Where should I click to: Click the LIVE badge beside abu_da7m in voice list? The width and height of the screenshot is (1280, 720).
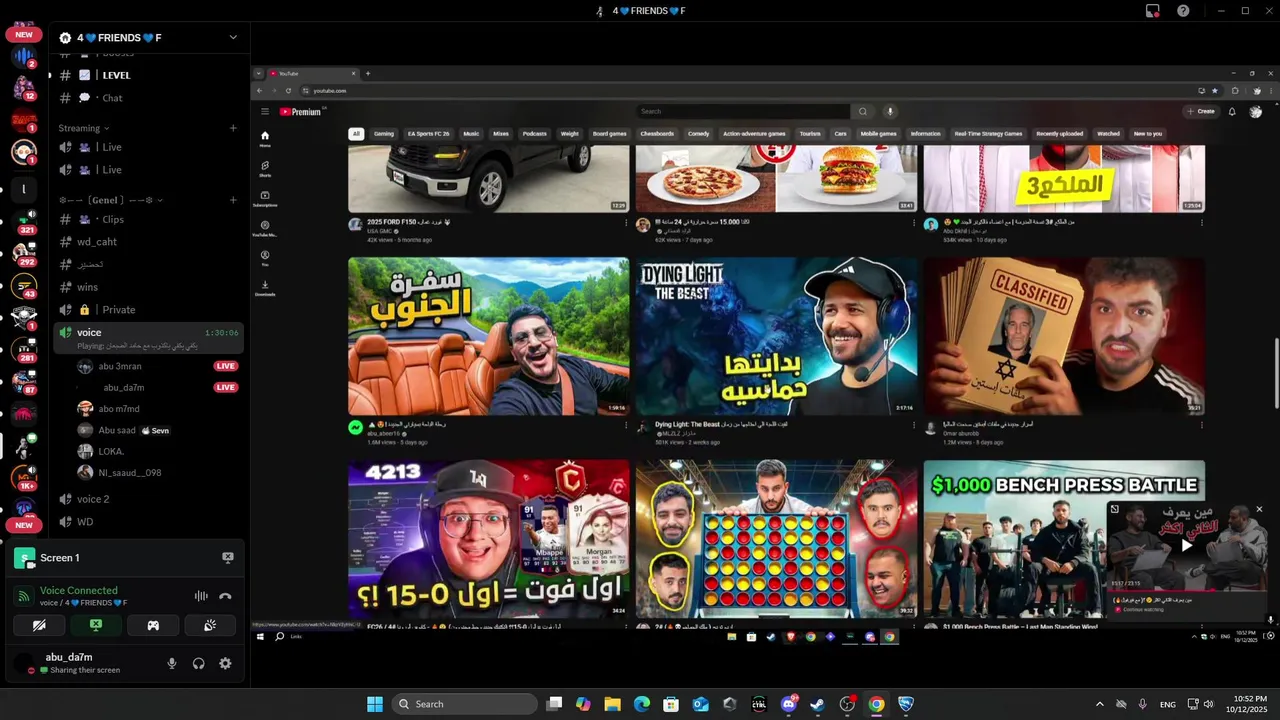click(226, 387)
